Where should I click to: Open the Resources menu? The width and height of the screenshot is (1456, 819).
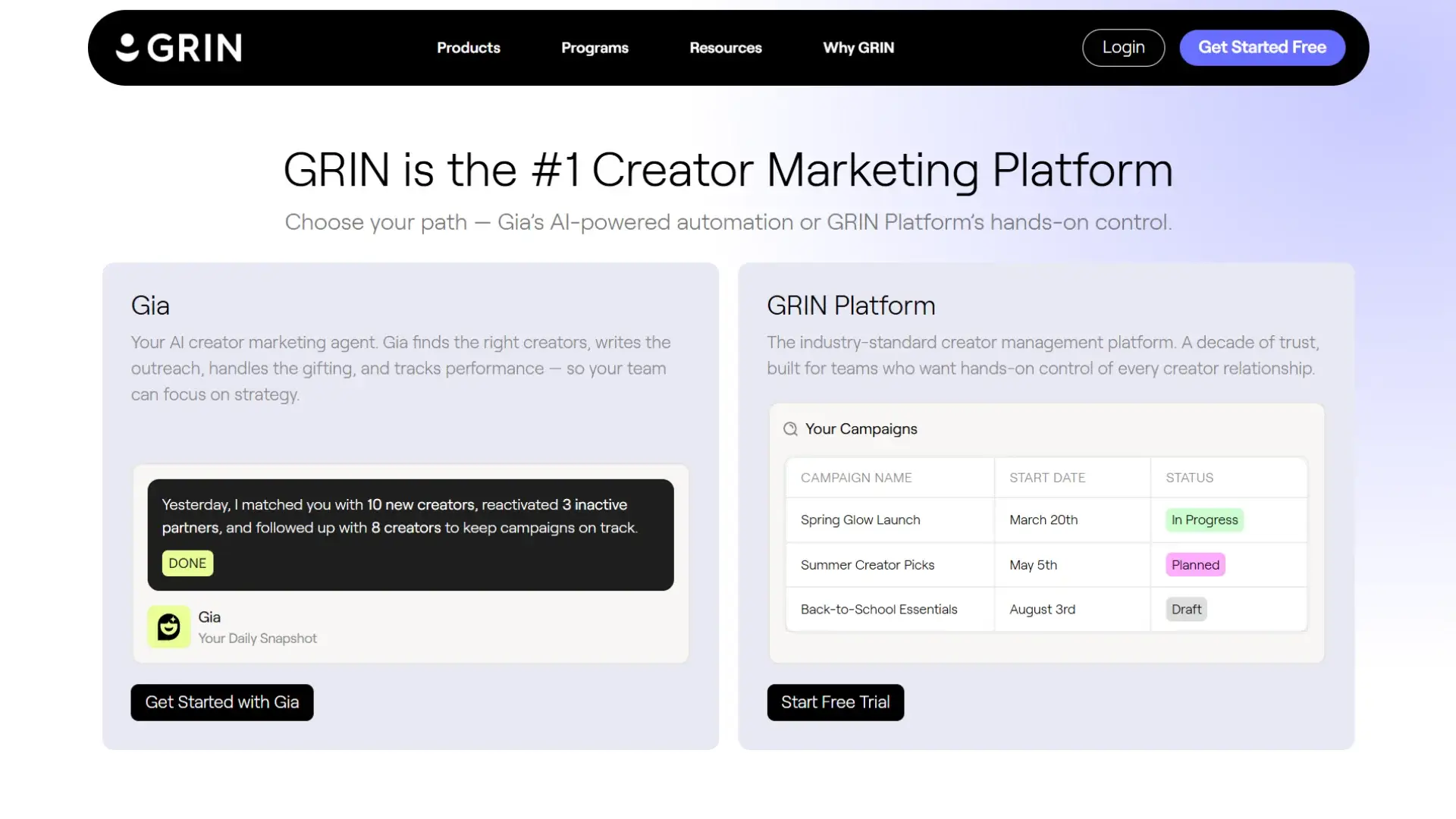click(725, 47)
